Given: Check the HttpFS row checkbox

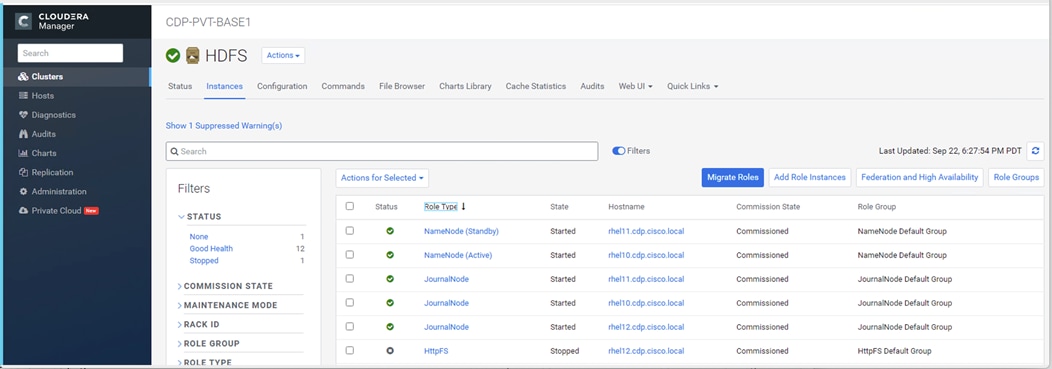Looking at the screenshot, I should tap(350, 350).
